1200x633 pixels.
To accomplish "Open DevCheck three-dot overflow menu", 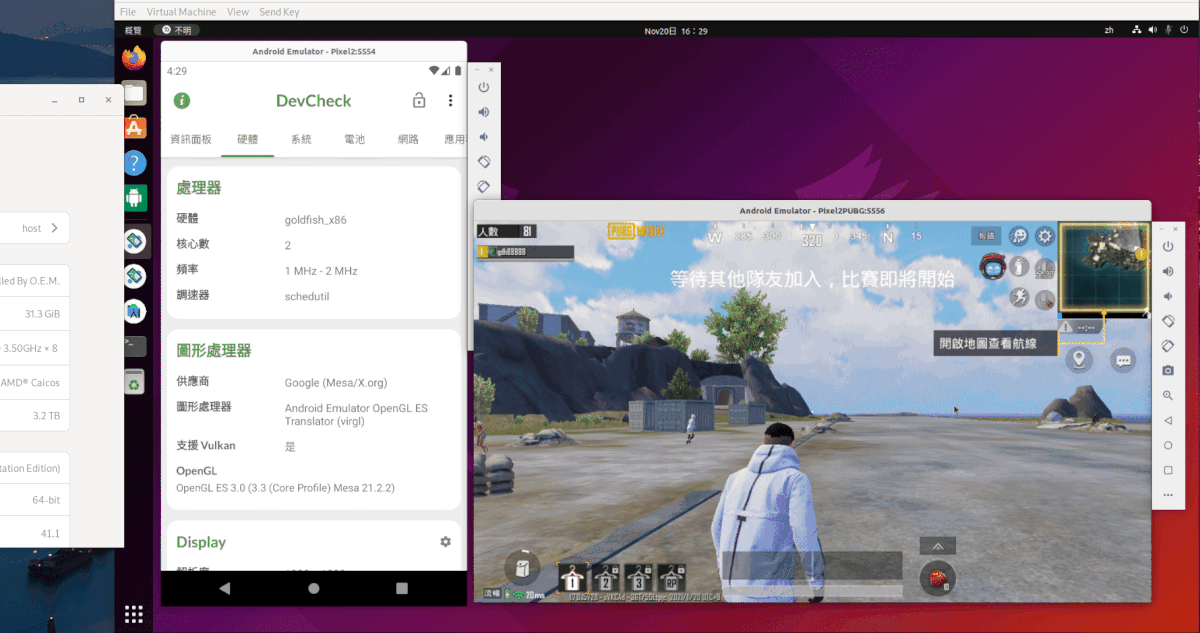I will pos(451,101).
